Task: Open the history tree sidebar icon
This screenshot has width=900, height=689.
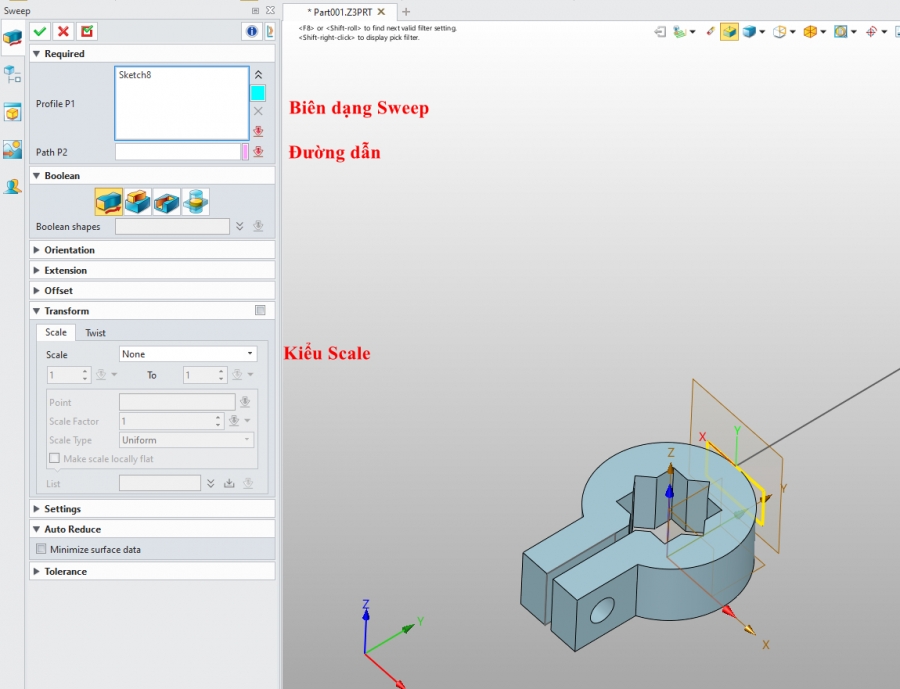Action: tap(12, 75)
